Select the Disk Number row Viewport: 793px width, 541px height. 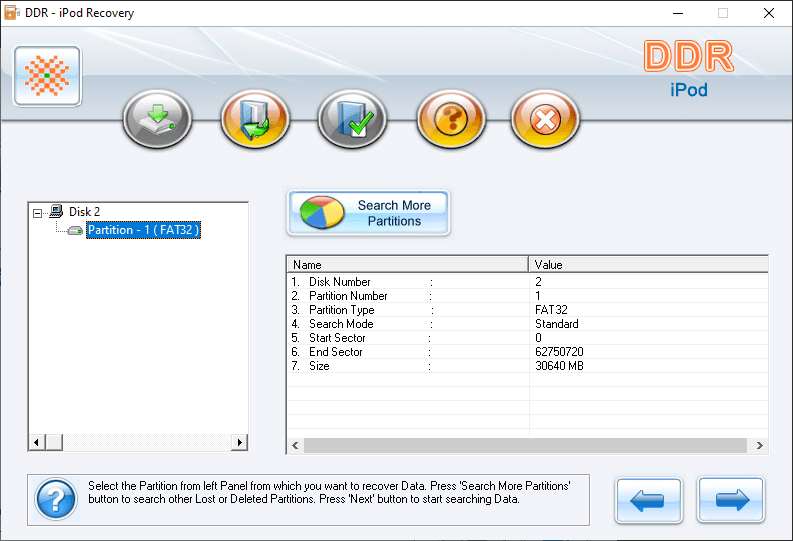[527, 282]
